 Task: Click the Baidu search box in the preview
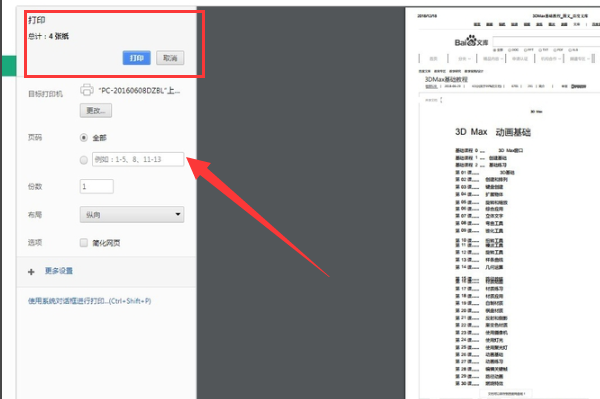pos(546,41)
